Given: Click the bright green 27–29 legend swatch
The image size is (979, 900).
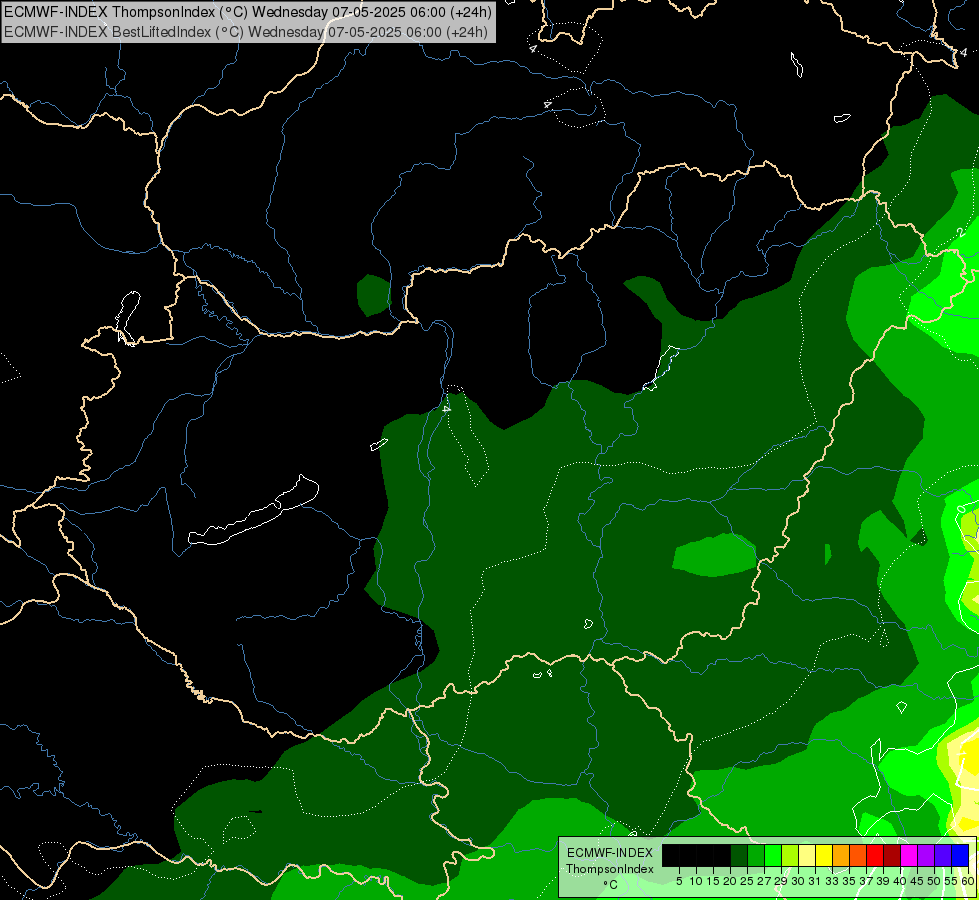Looking at the screenshot, I should (773, 855).
